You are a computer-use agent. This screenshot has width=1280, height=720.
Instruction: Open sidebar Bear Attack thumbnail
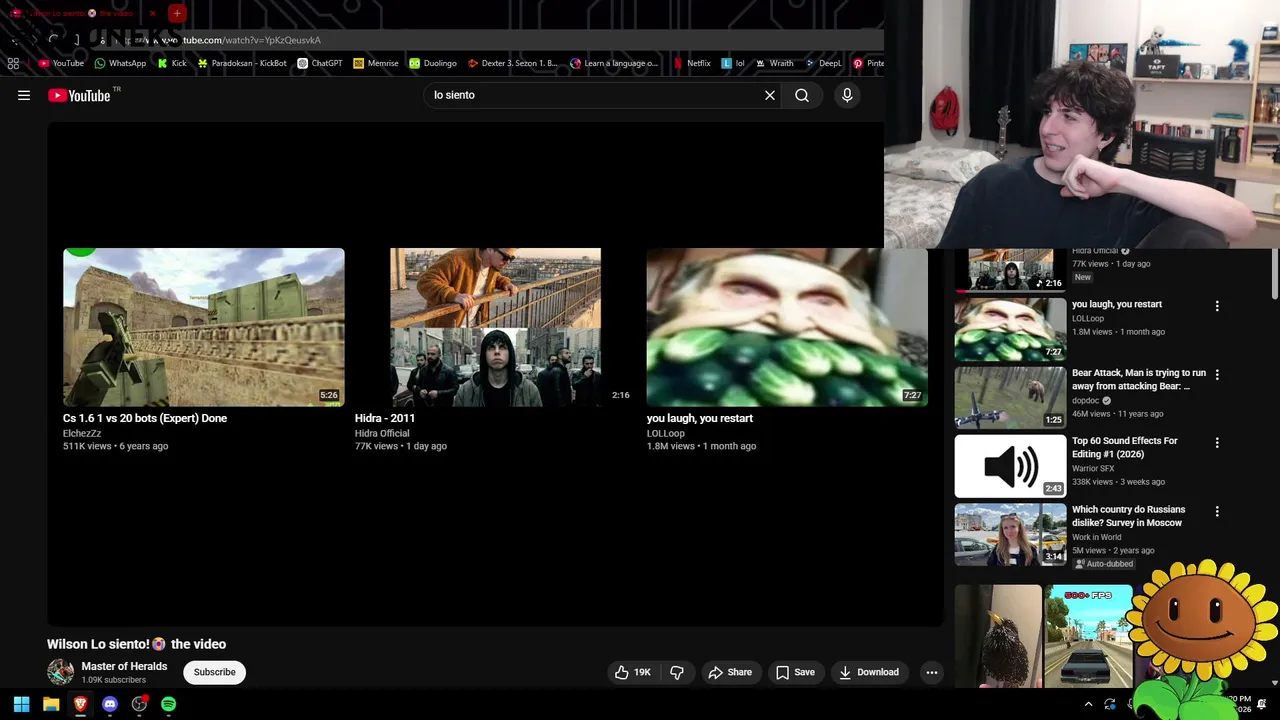(x=1010, y=397)
